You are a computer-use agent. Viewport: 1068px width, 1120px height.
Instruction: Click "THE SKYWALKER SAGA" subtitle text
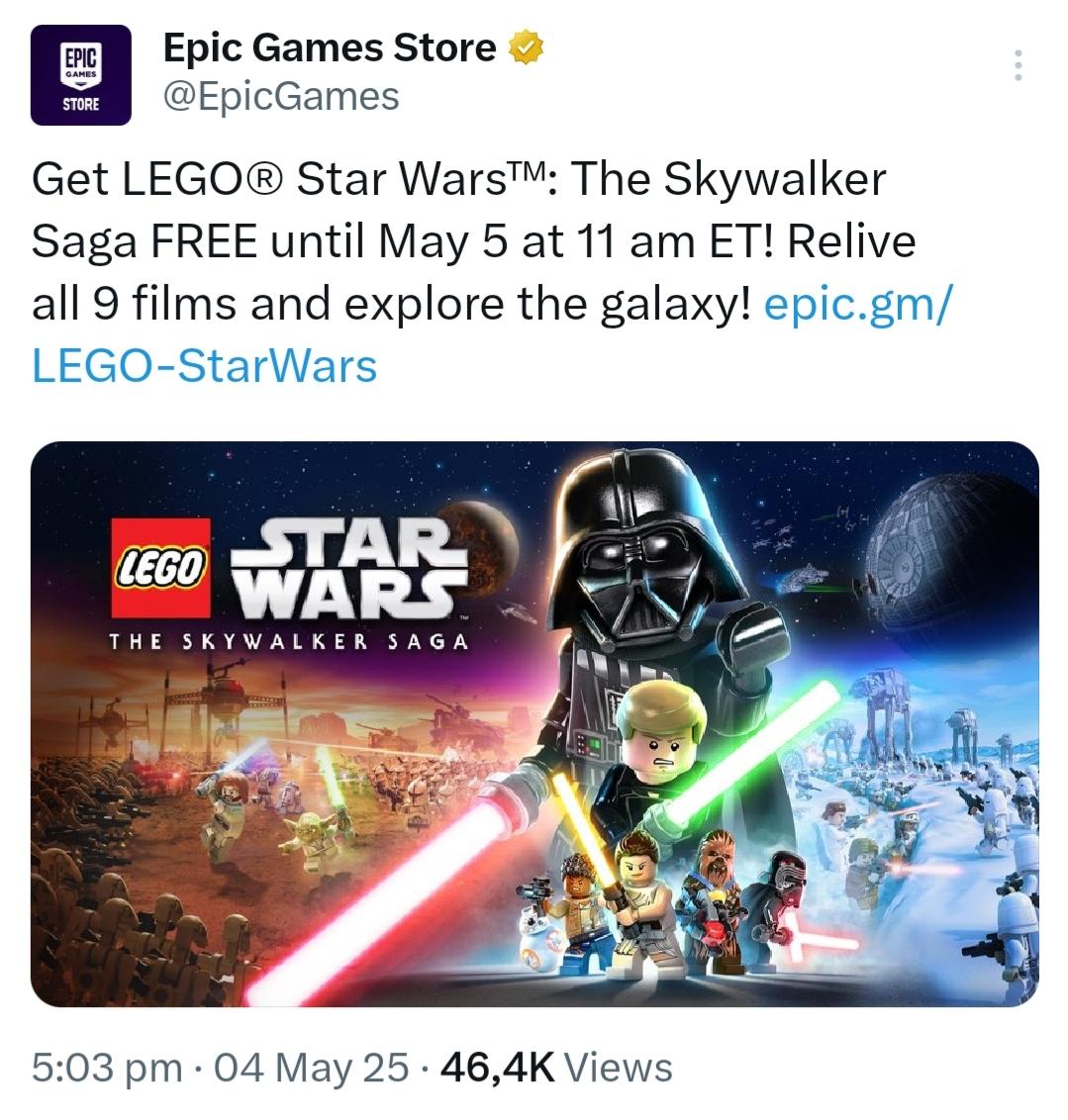289,641
